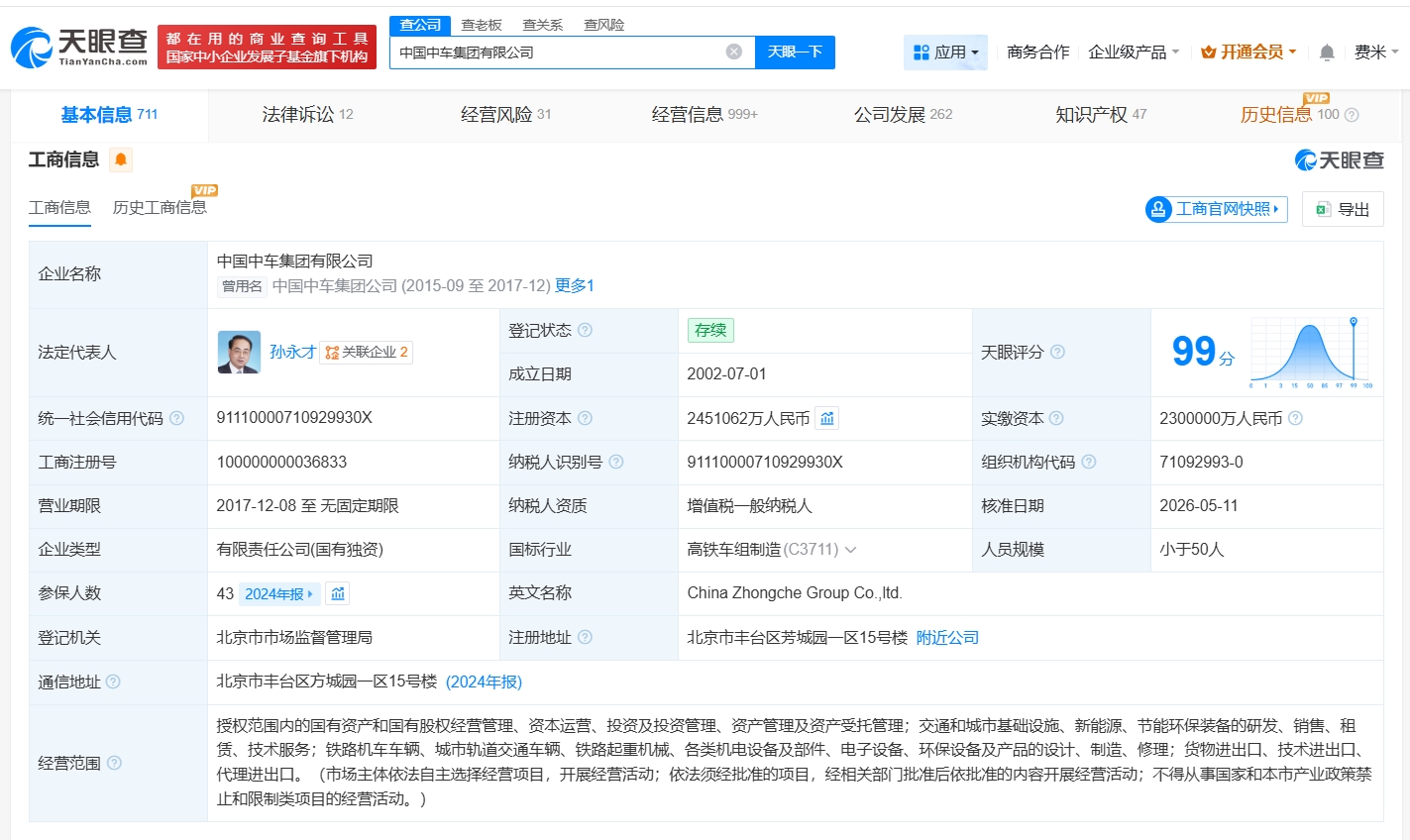The height and width of the screenshot is (840, 1410).
Task: Open the 关联企业 2 tag
Action: tap(367, 352)
